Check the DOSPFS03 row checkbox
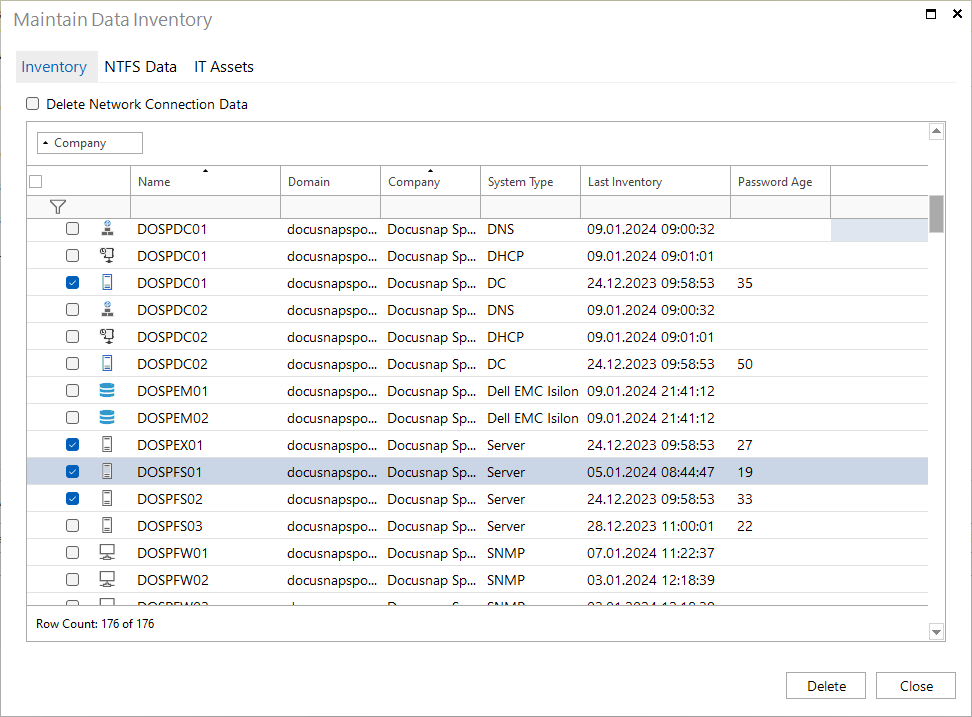972x717 pixels. (x=73, y=526)
